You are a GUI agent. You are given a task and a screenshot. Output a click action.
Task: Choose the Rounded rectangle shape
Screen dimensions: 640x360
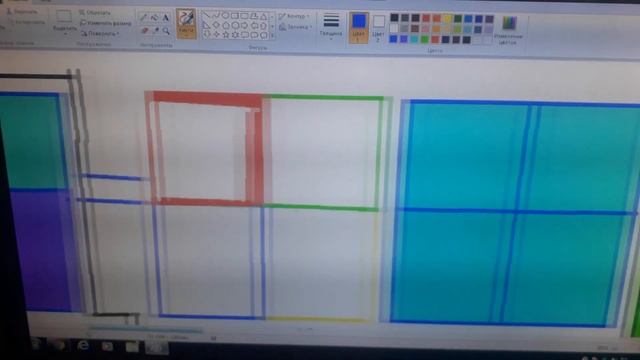244,16
